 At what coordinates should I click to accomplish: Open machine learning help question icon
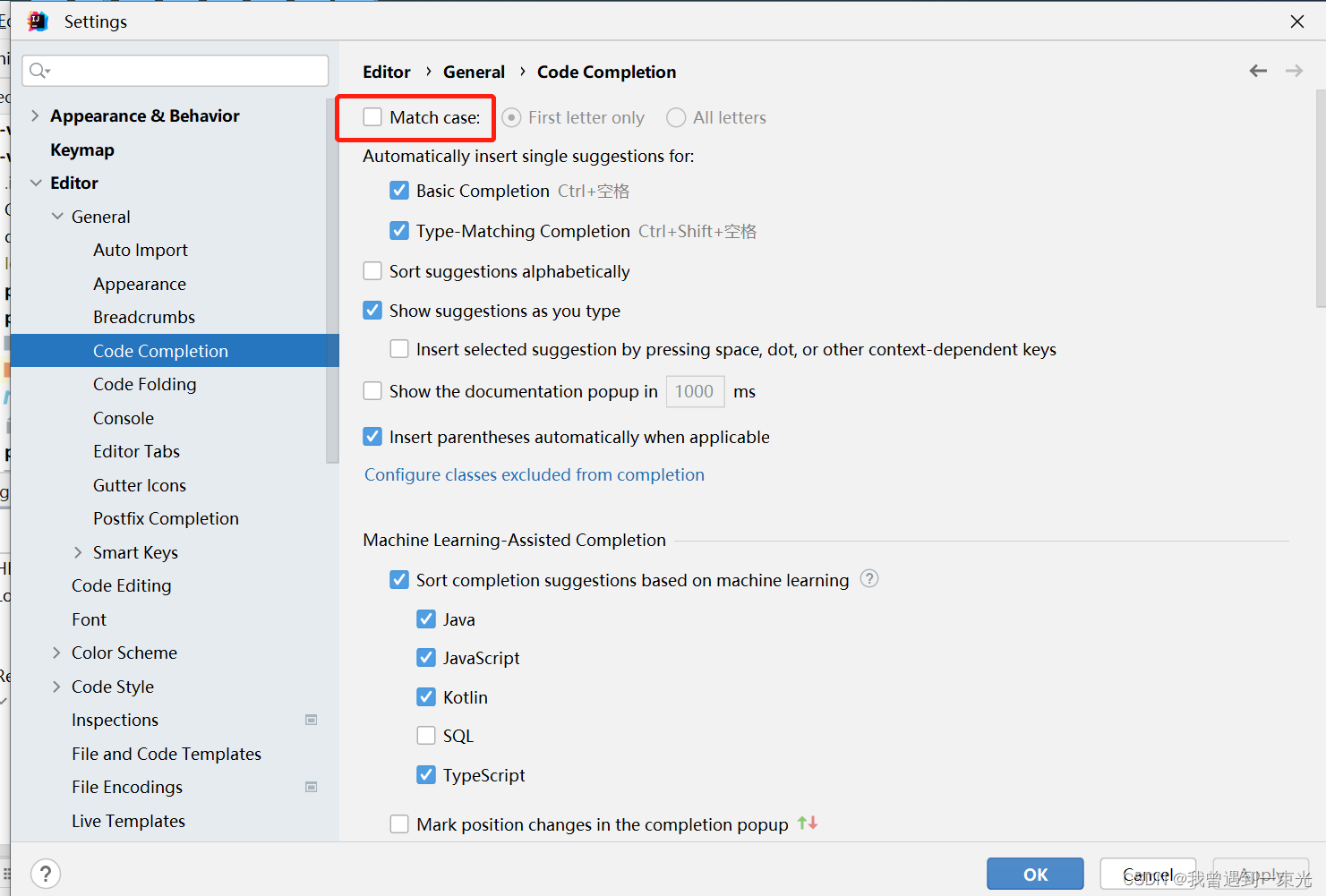click(868, 579)
